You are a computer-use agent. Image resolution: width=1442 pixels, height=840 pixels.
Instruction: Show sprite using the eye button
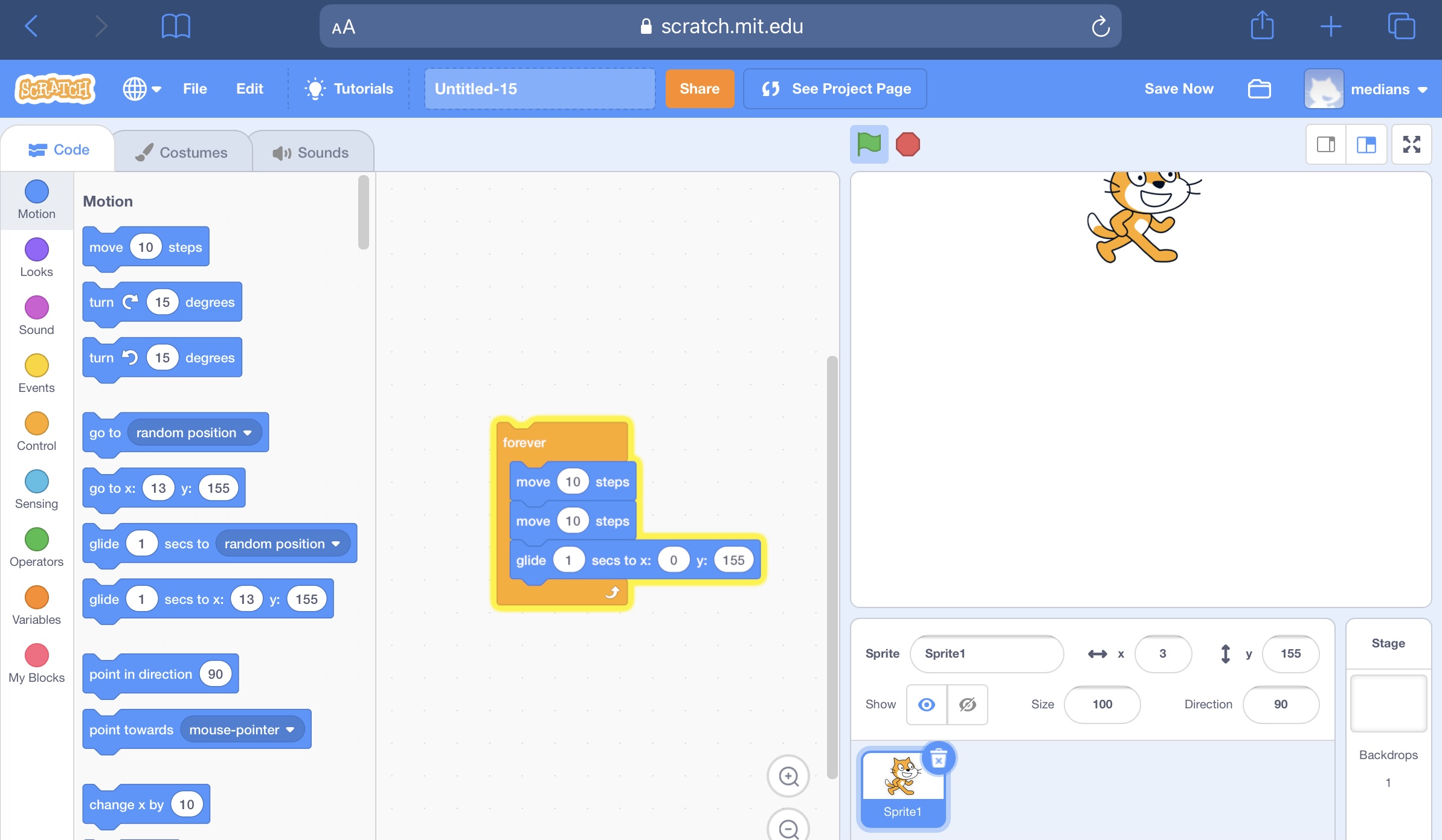926,704
